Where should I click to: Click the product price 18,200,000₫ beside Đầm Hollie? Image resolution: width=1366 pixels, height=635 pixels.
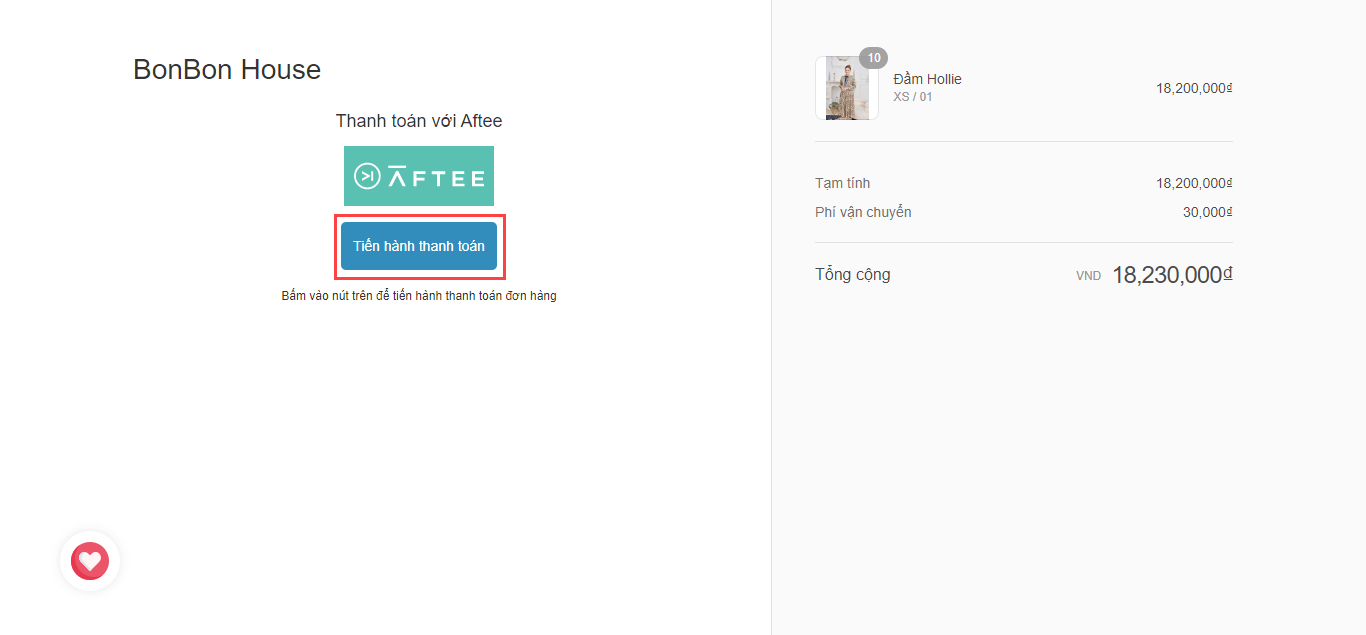click(x=1193, y=88)
